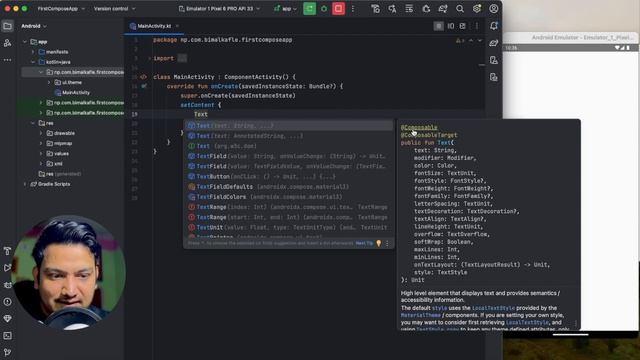Open the Version control dropdown
640x360 pixels.
pyautogui.click(x=114, y=9)
